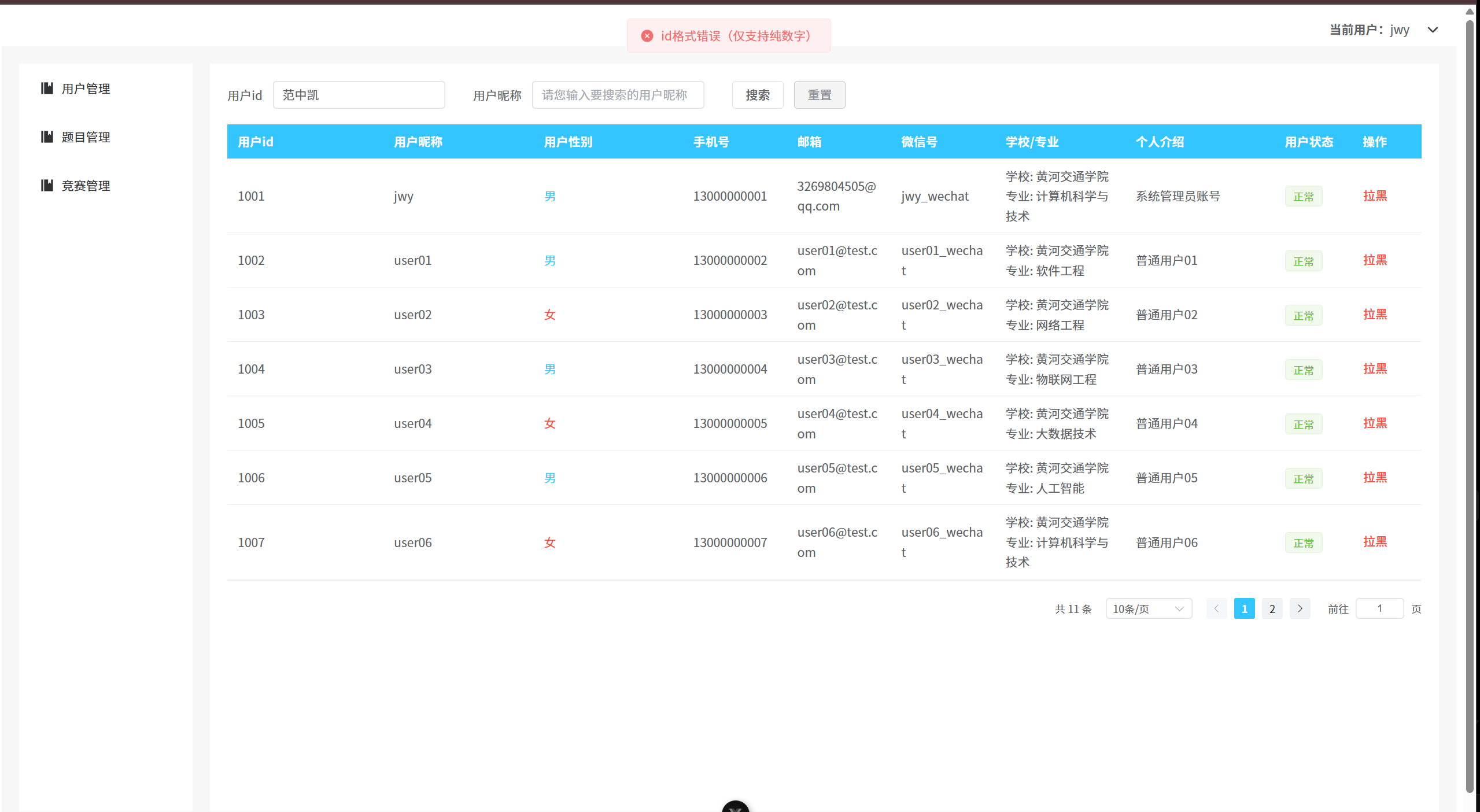Click the 前往 page number input
Screen dimensions: 1480x812
coord(1379,608)
